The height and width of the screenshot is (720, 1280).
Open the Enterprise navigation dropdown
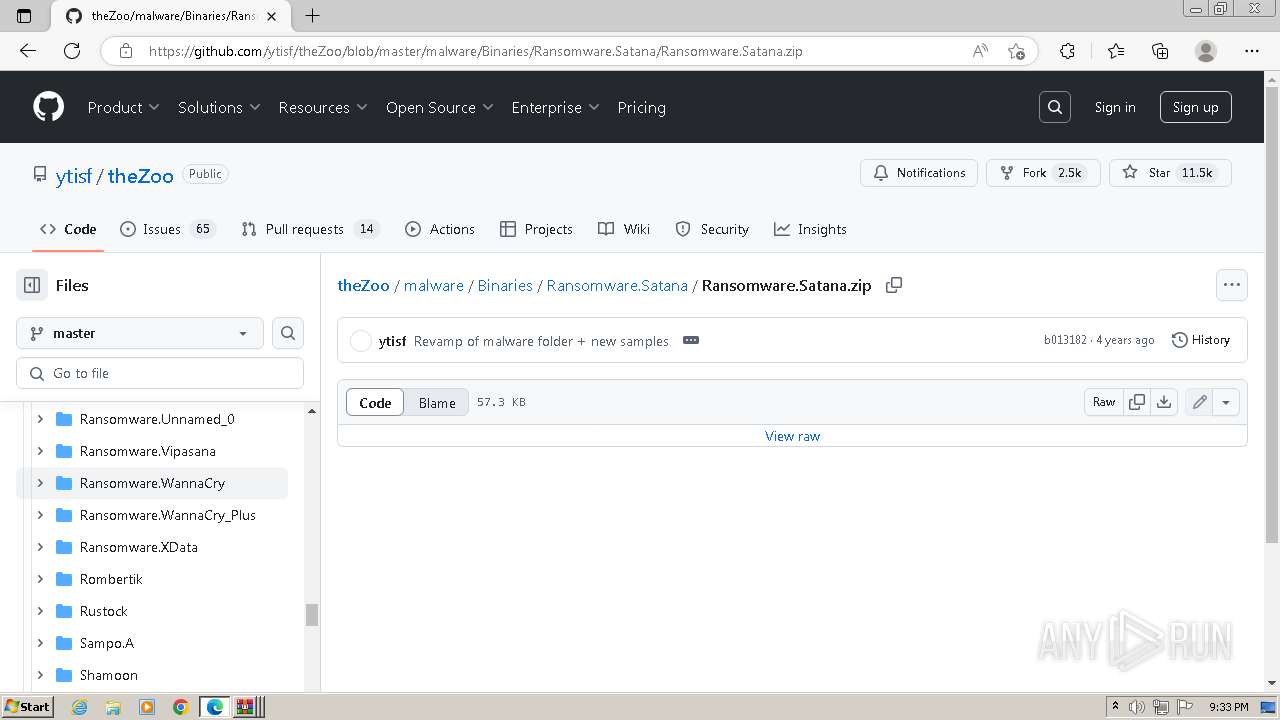[x=555, y=107]
